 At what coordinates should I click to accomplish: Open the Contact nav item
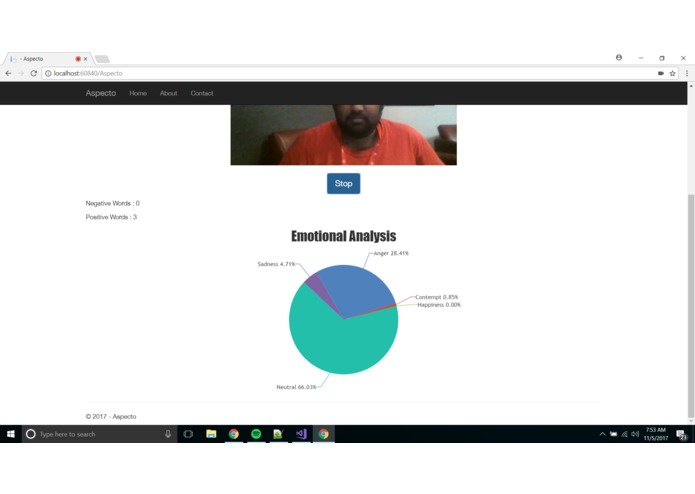(x=202, y=93)
